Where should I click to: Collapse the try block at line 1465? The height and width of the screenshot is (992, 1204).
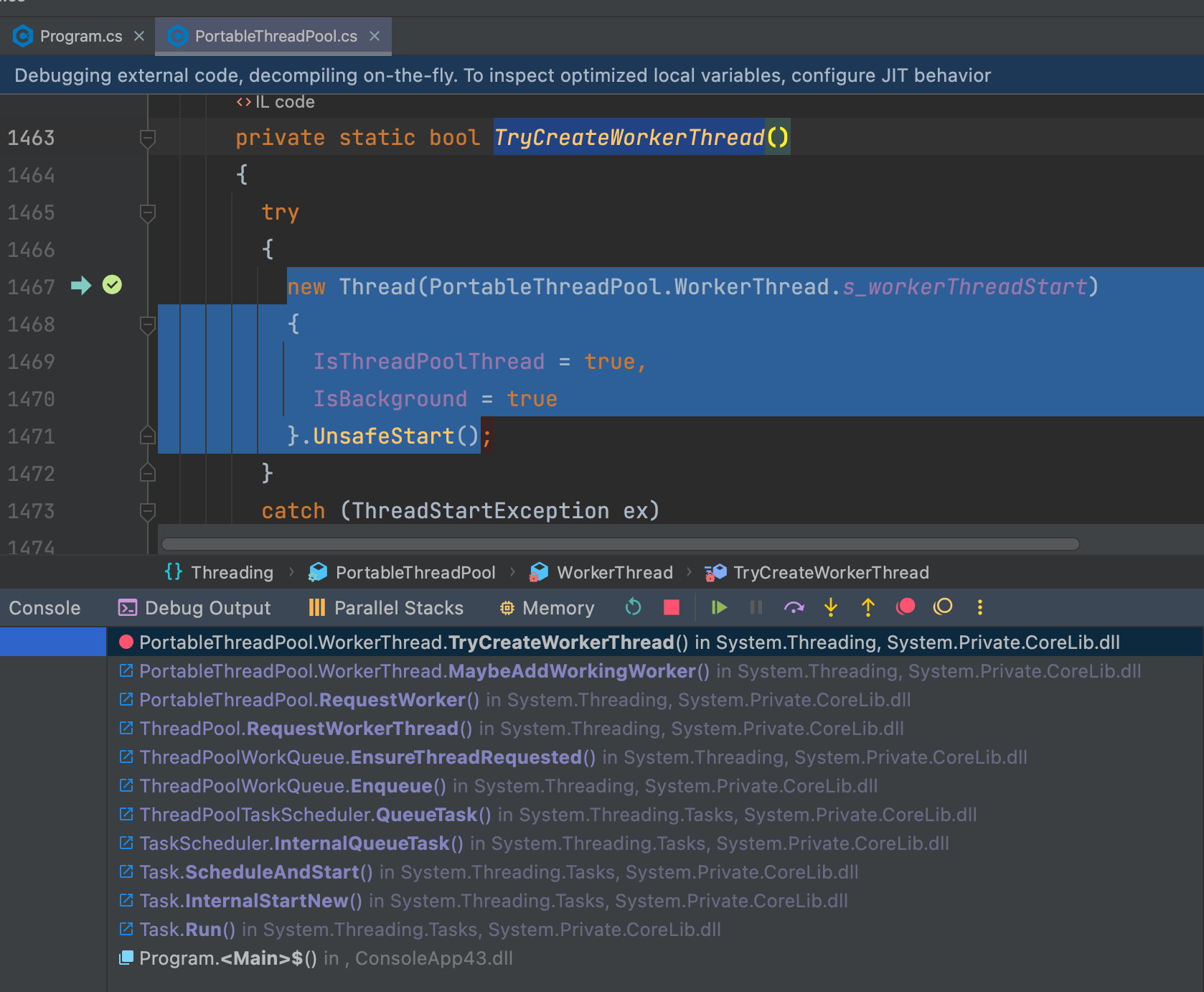(148, 212)
